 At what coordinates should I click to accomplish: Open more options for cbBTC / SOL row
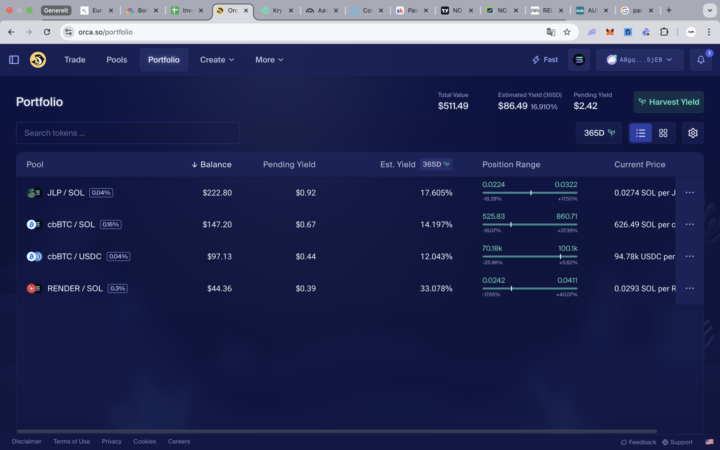689,225
